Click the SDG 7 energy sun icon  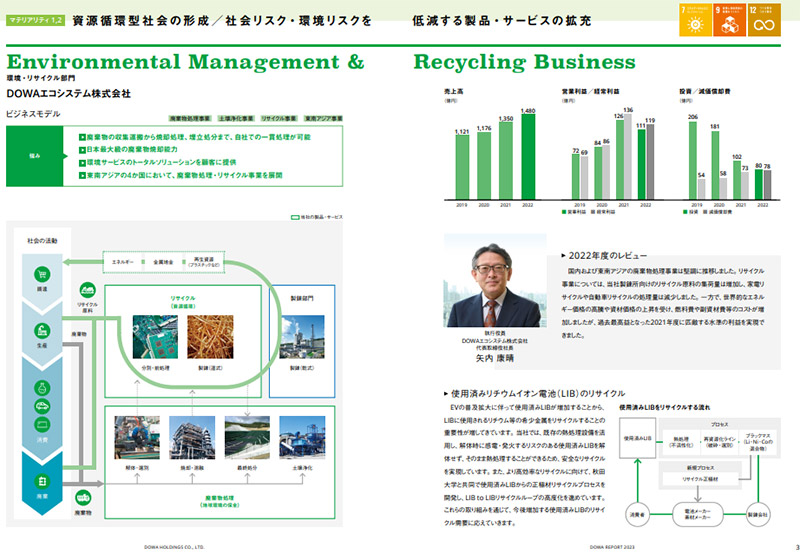pos(695,20)
